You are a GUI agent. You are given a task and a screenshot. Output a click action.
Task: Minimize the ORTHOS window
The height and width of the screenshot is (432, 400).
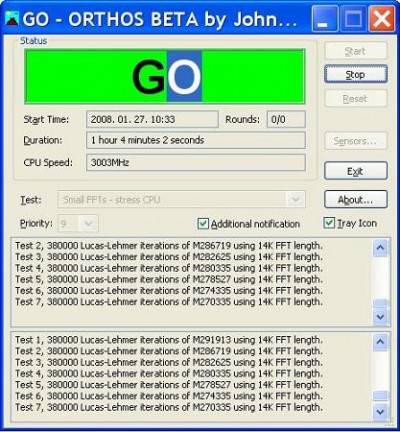tap(325, 19)
